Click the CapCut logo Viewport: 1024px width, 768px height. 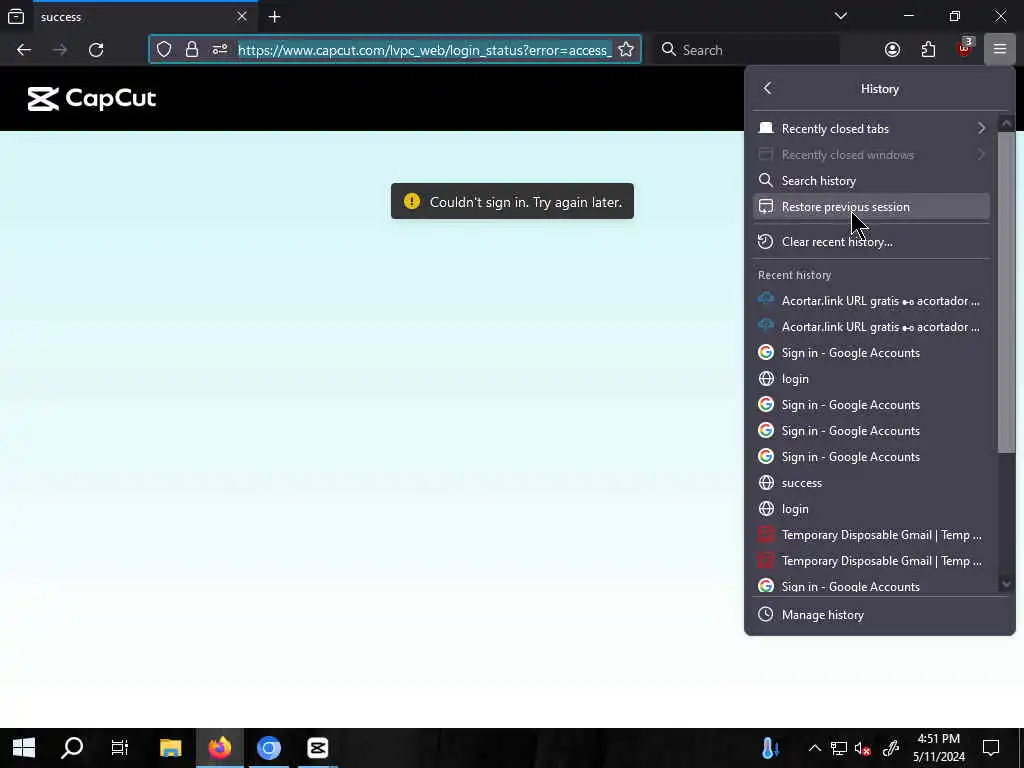(x=92, y=99)
